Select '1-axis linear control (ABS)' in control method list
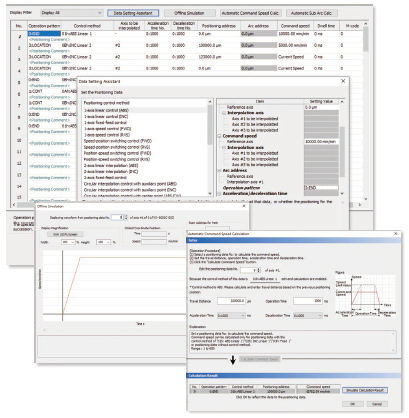Viewport: 409px width, 418px height. click(x=106, y=110)
